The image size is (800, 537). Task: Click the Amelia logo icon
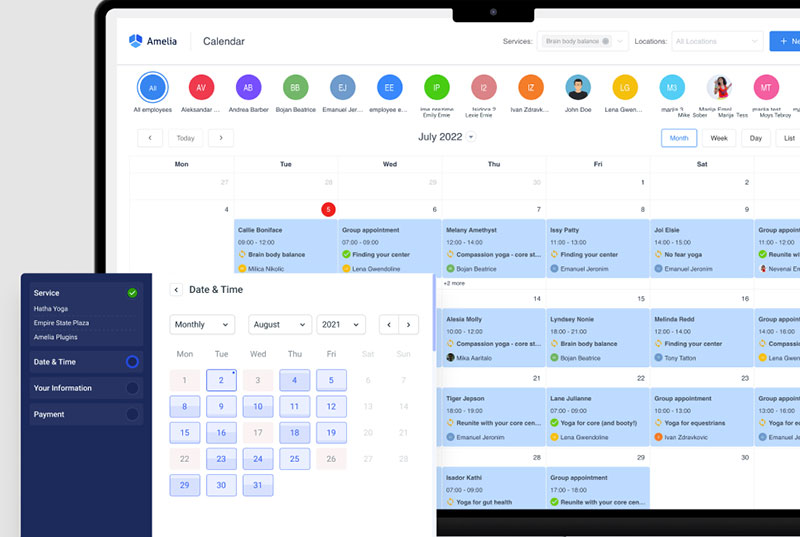tap(135, 41)
